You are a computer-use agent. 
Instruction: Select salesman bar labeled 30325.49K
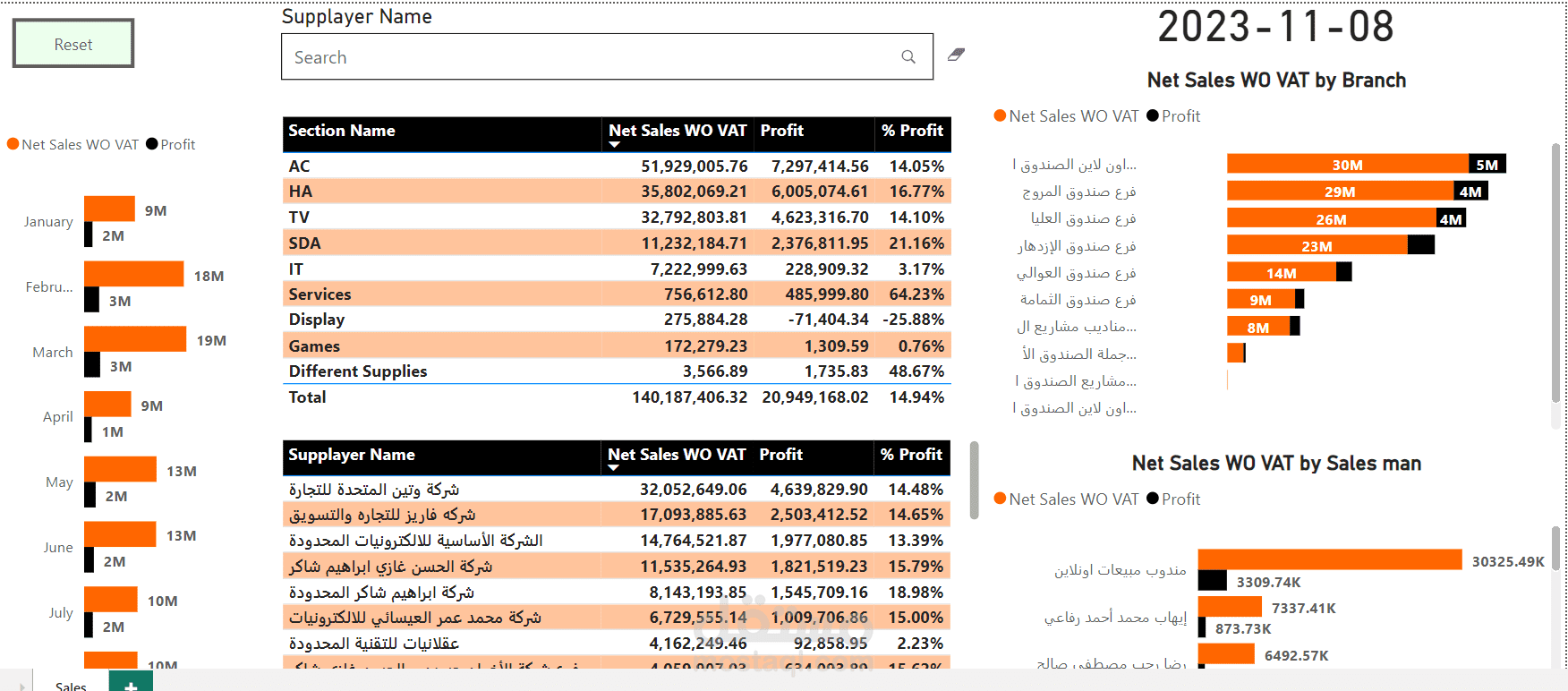pyautogui.click(x=1330, y=559)
